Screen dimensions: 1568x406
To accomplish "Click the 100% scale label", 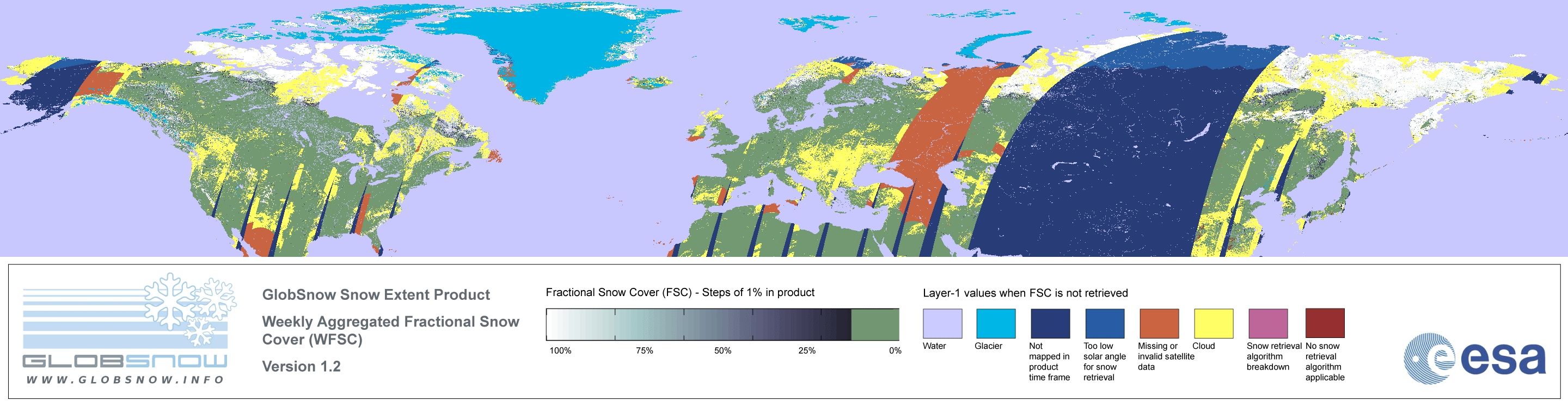I will pos(561,350).
